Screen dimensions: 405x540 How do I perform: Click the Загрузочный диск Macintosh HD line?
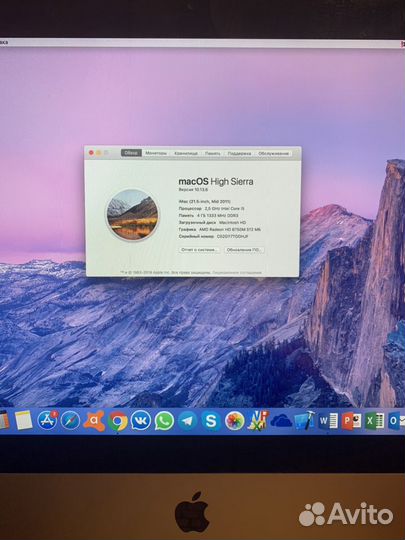point(212,222)
